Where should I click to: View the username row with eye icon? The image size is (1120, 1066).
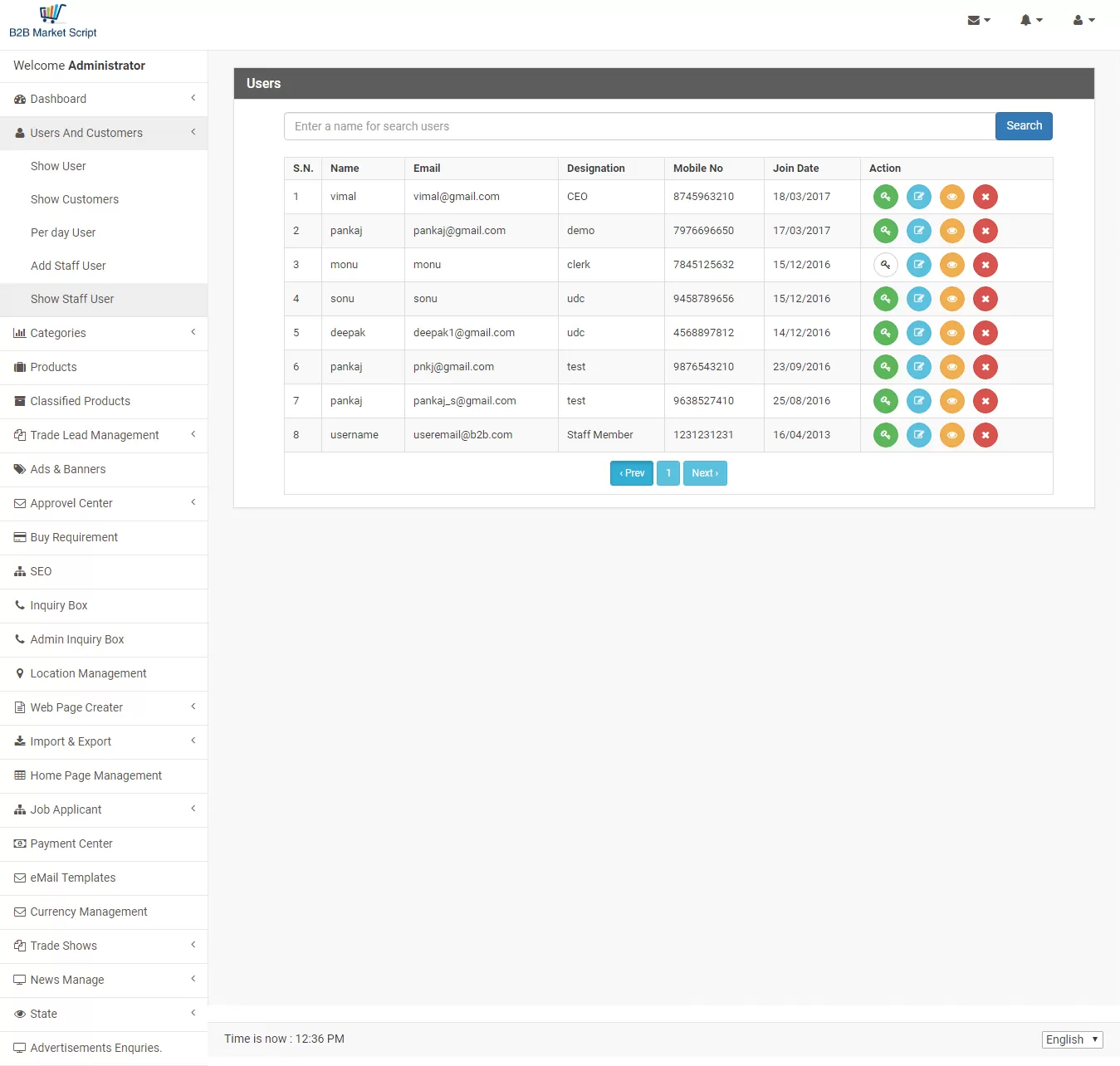click(952, 435)
